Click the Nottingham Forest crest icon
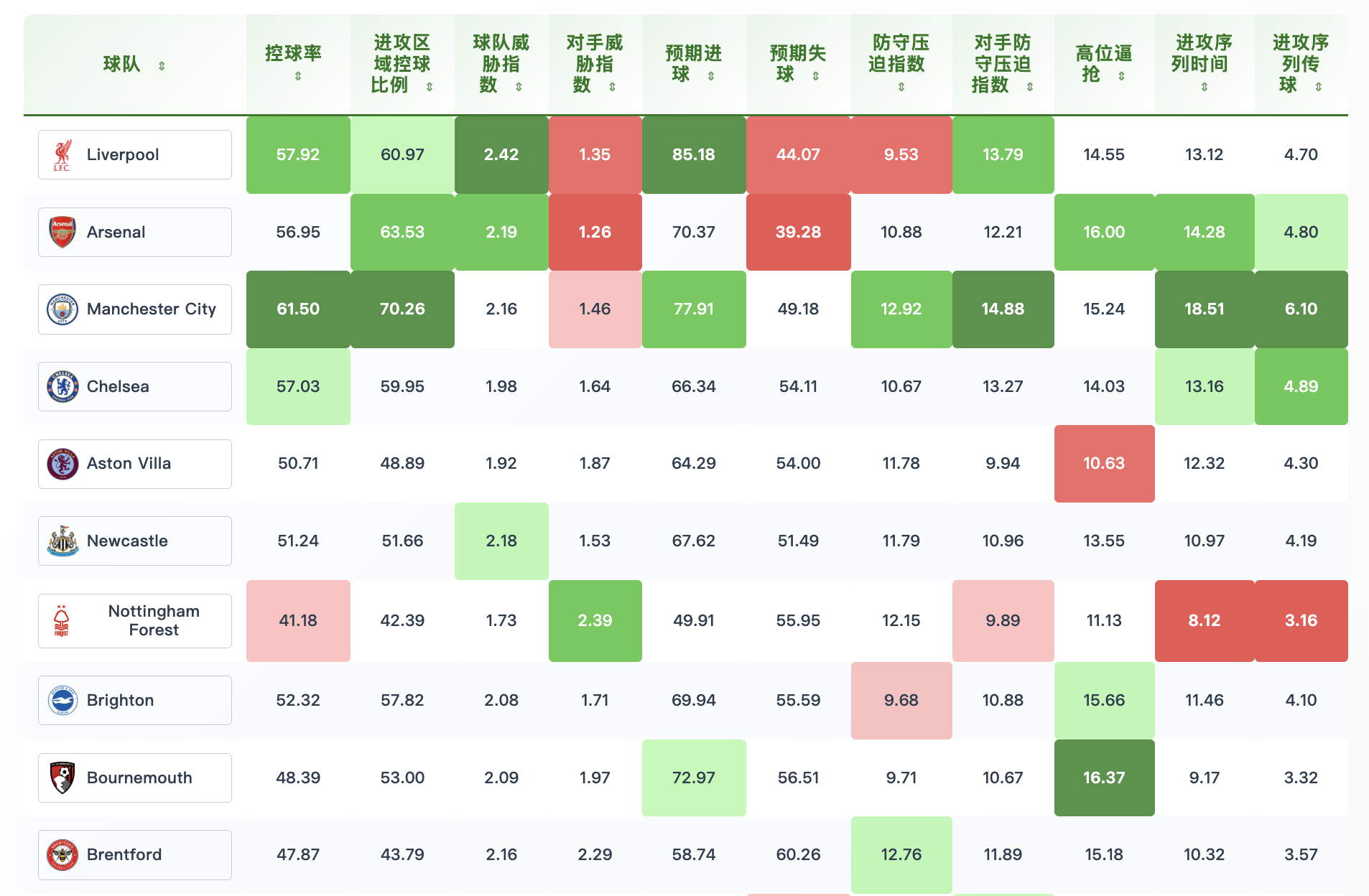 [x=62, y=621]
